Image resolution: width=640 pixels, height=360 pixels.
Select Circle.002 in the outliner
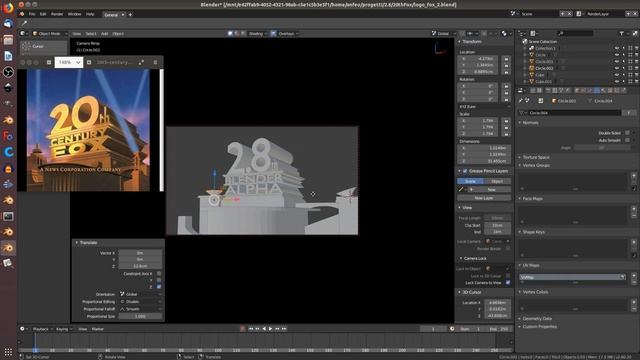coord(544,68)
